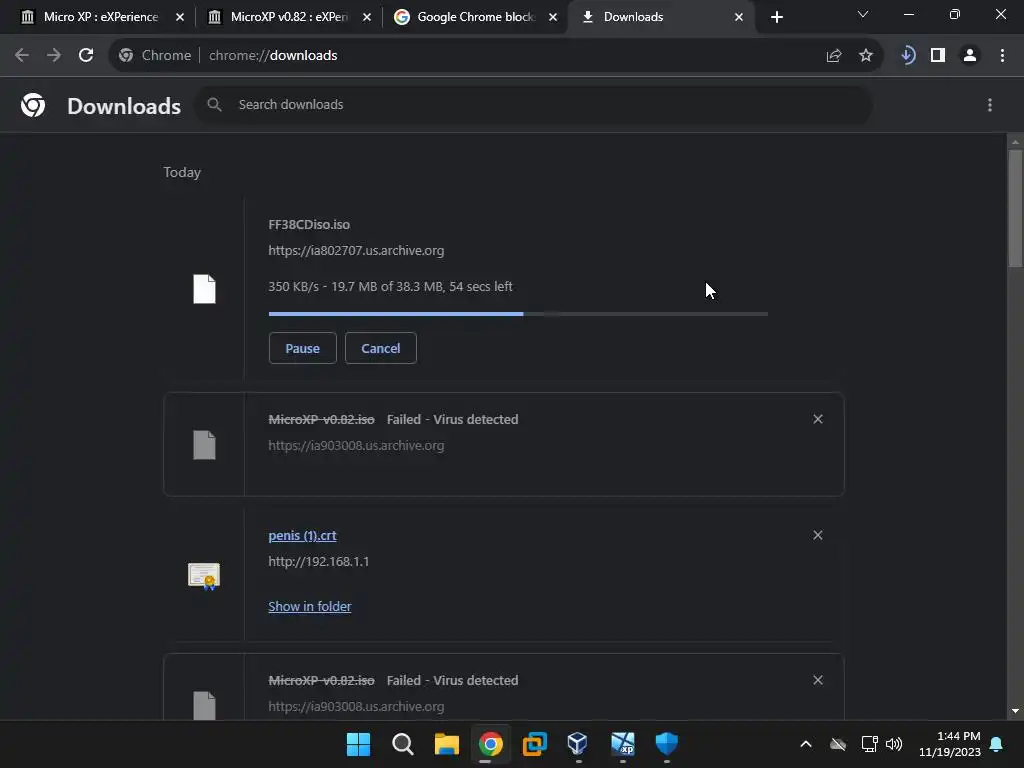Image resolution: width=1024 pixels, height=768 pixels.
Task: Open the clock showing 1:44 PM
Action: click(950, 744)
